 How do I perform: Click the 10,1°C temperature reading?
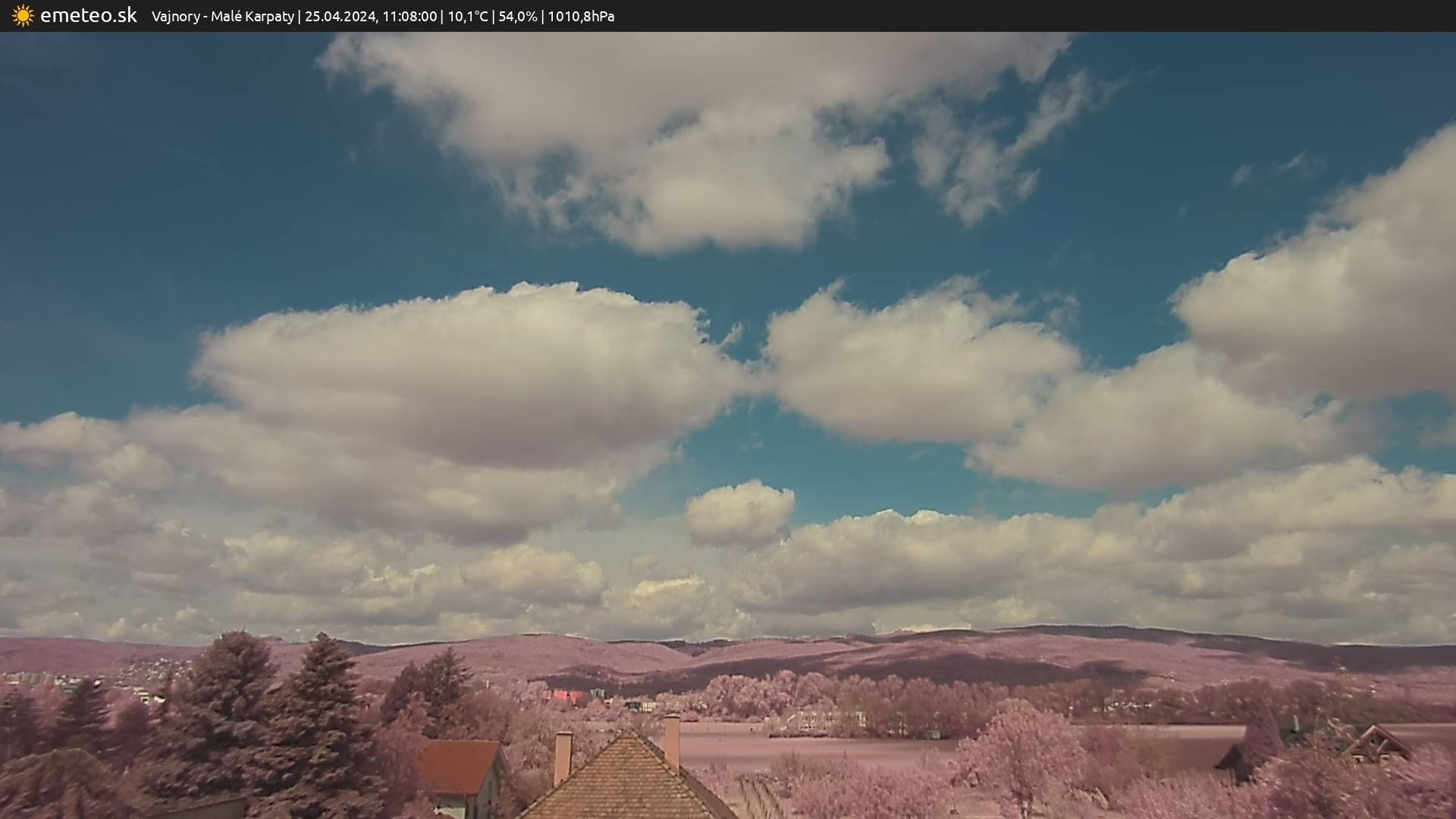468,17
